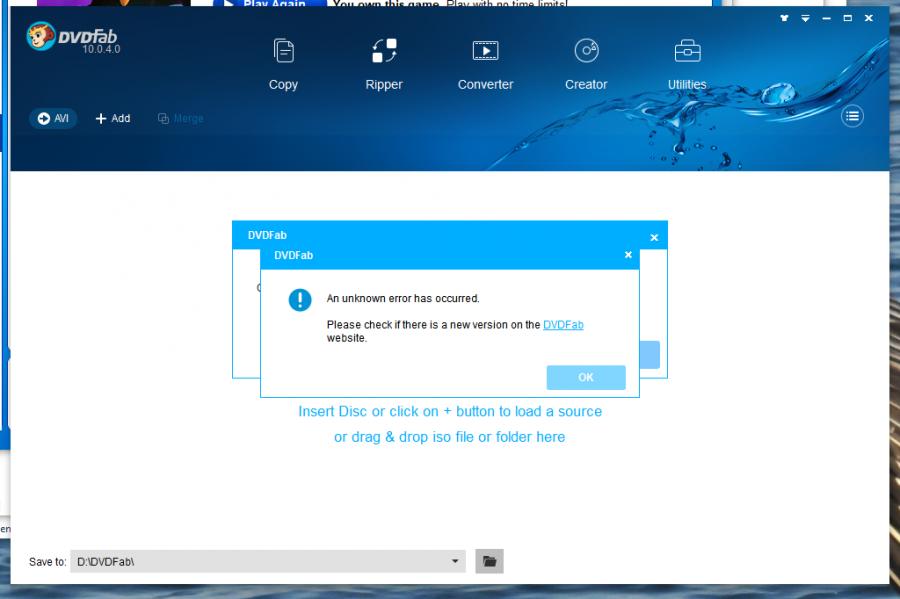Open the Copy module
900x599 pixels.
pyautogui.click(x=283, y=63)
